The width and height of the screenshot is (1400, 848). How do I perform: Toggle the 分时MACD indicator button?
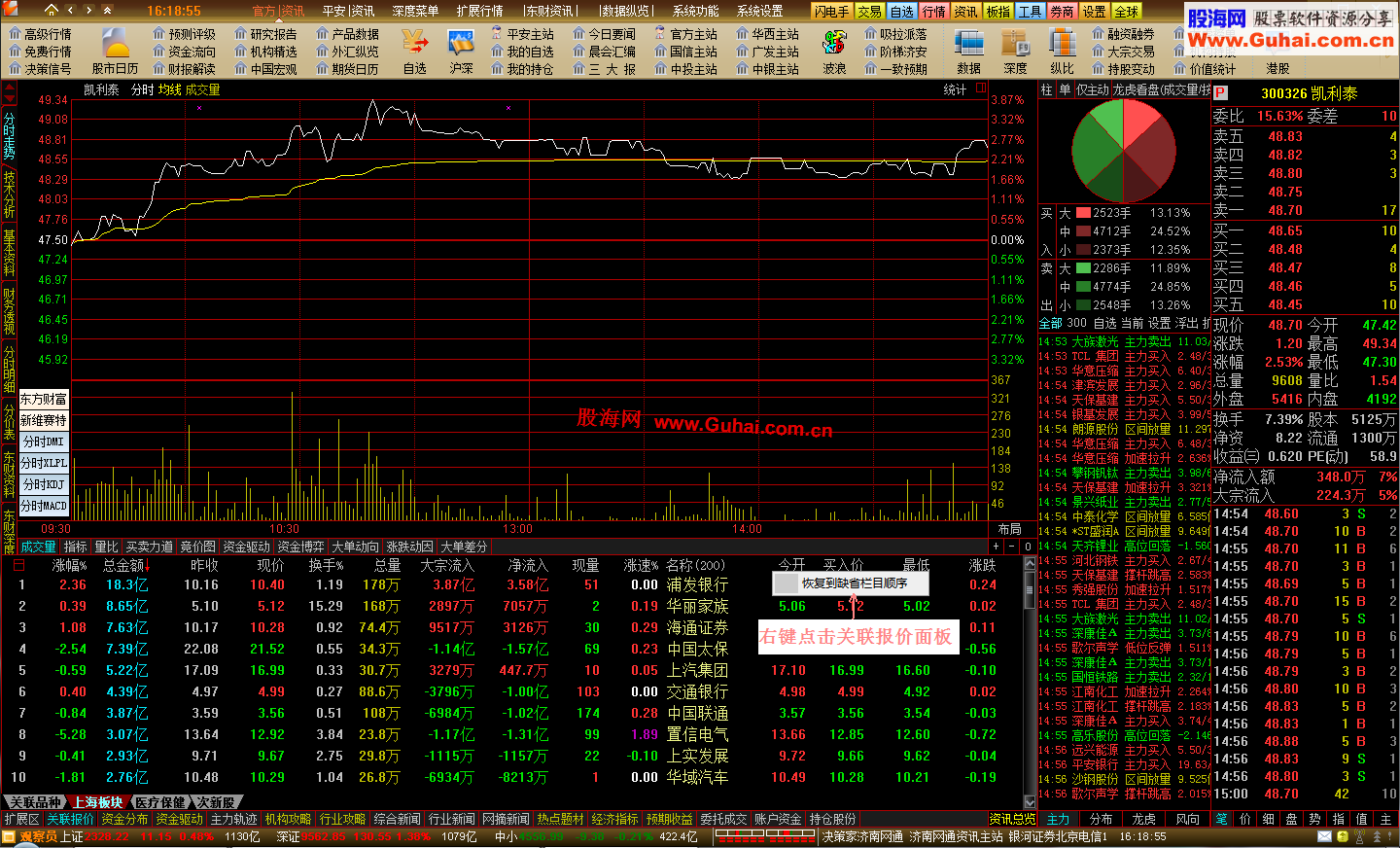click(x=44, y=506)
